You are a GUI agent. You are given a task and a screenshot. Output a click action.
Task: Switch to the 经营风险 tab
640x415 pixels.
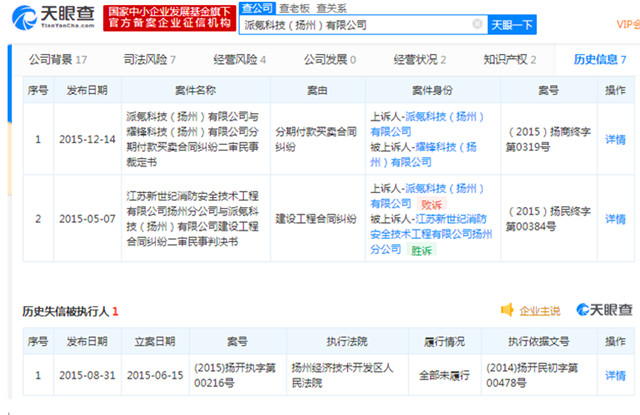tap(240, 60)
